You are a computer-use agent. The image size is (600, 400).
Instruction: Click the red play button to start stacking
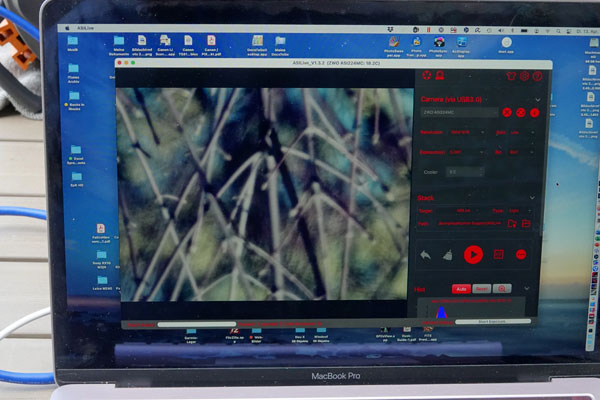[x=473, y=254]
